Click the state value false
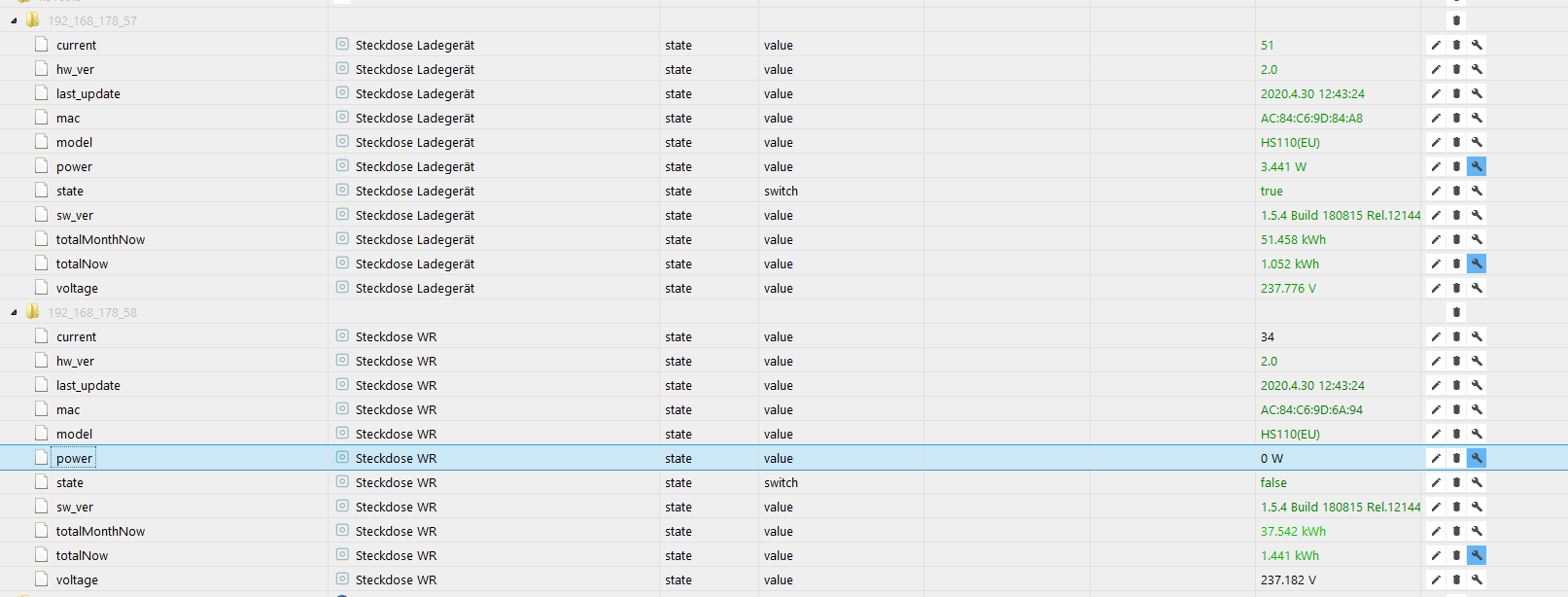Image resolution: width=1568 pixels, height=597 pixels. pos(1273,482)
